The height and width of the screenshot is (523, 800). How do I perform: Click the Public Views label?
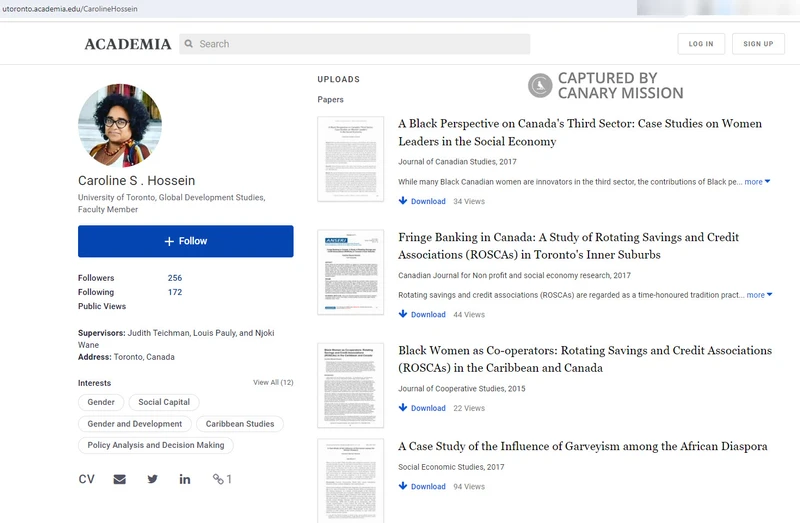tap(102, 307)
